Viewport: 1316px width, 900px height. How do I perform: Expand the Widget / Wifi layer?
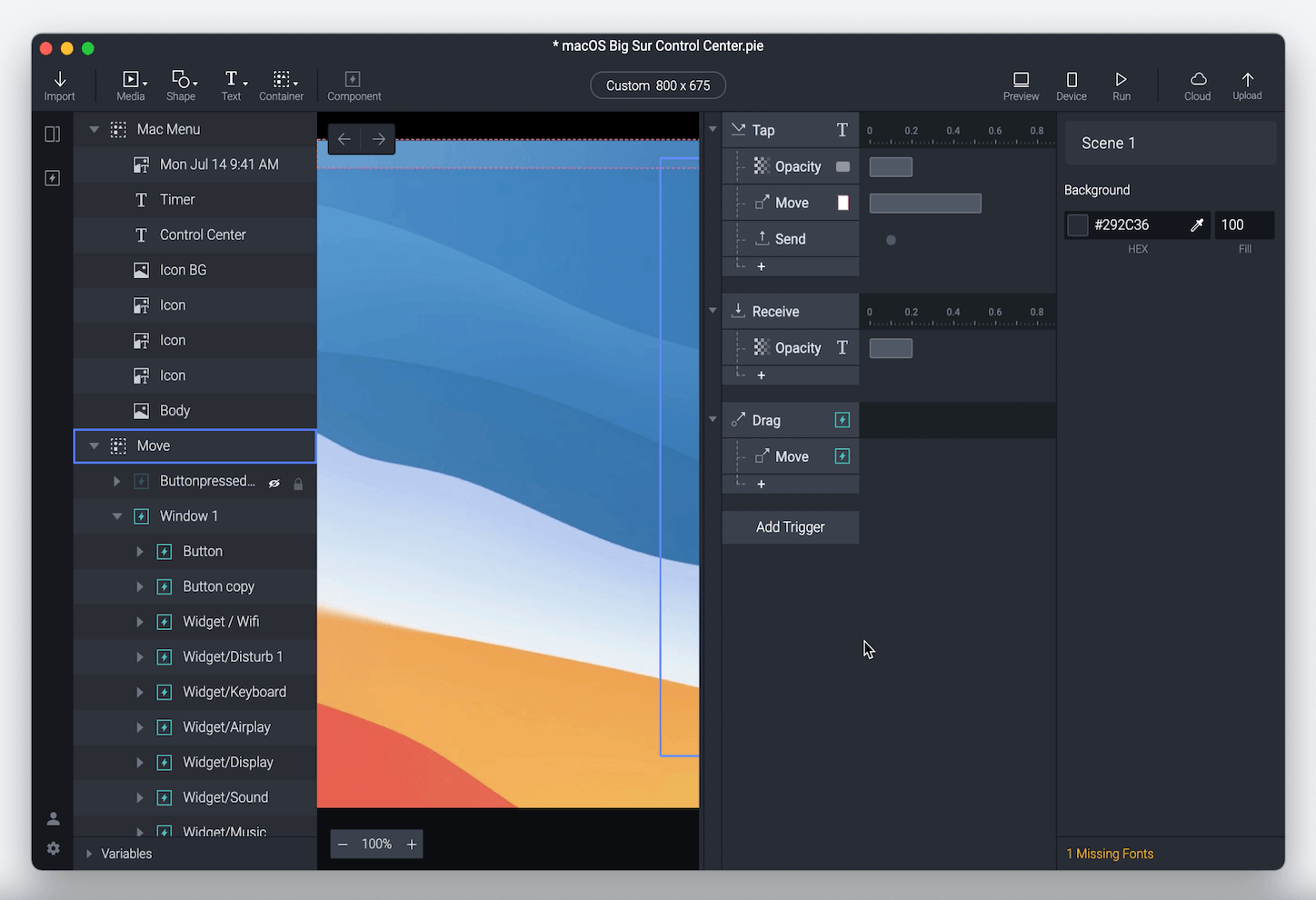click(x=140, y=622)
